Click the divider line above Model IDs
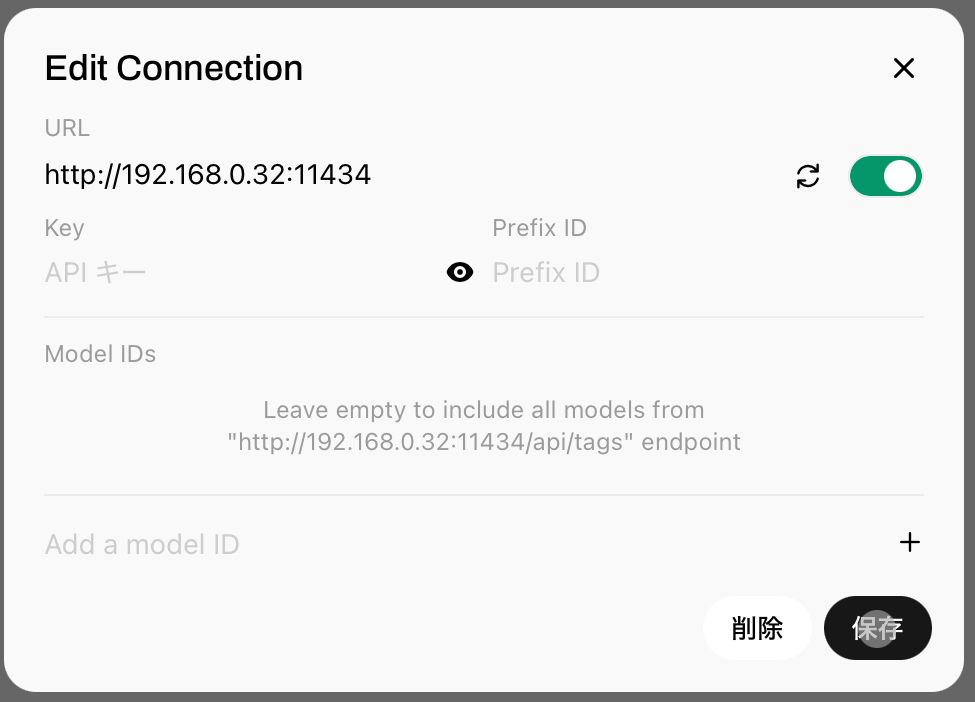The width and height of the screenshot is (975, 702). pyautogui.click(x=484, y=317)
